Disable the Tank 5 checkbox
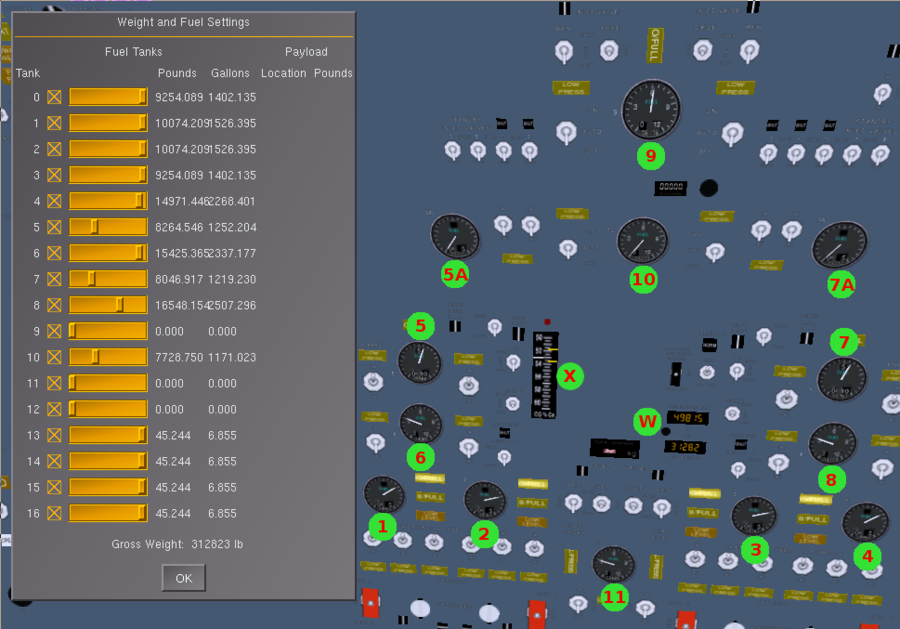900x629 pixels. [x=54, y=227]
